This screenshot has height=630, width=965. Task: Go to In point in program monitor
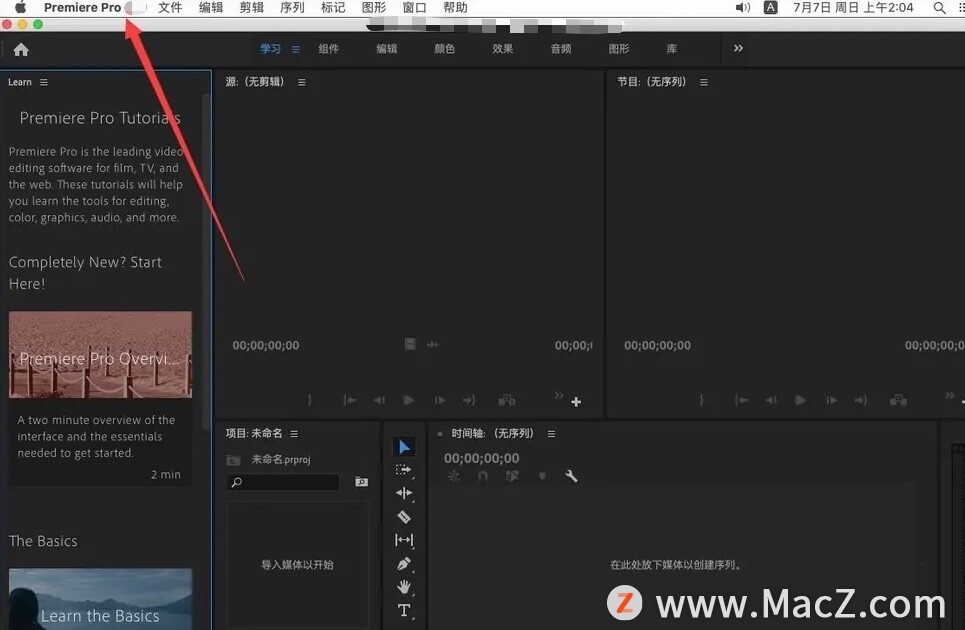pos(741,401)
